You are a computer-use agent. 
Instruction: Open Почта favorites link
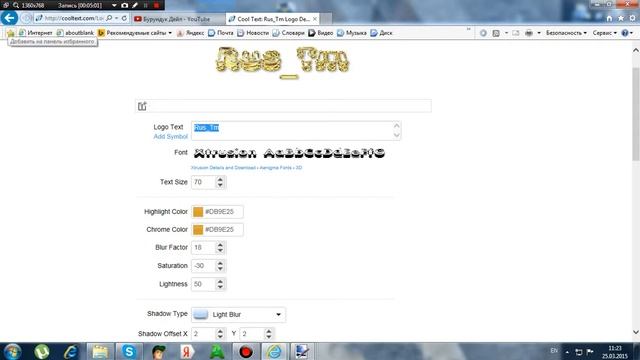pos(221,33)
